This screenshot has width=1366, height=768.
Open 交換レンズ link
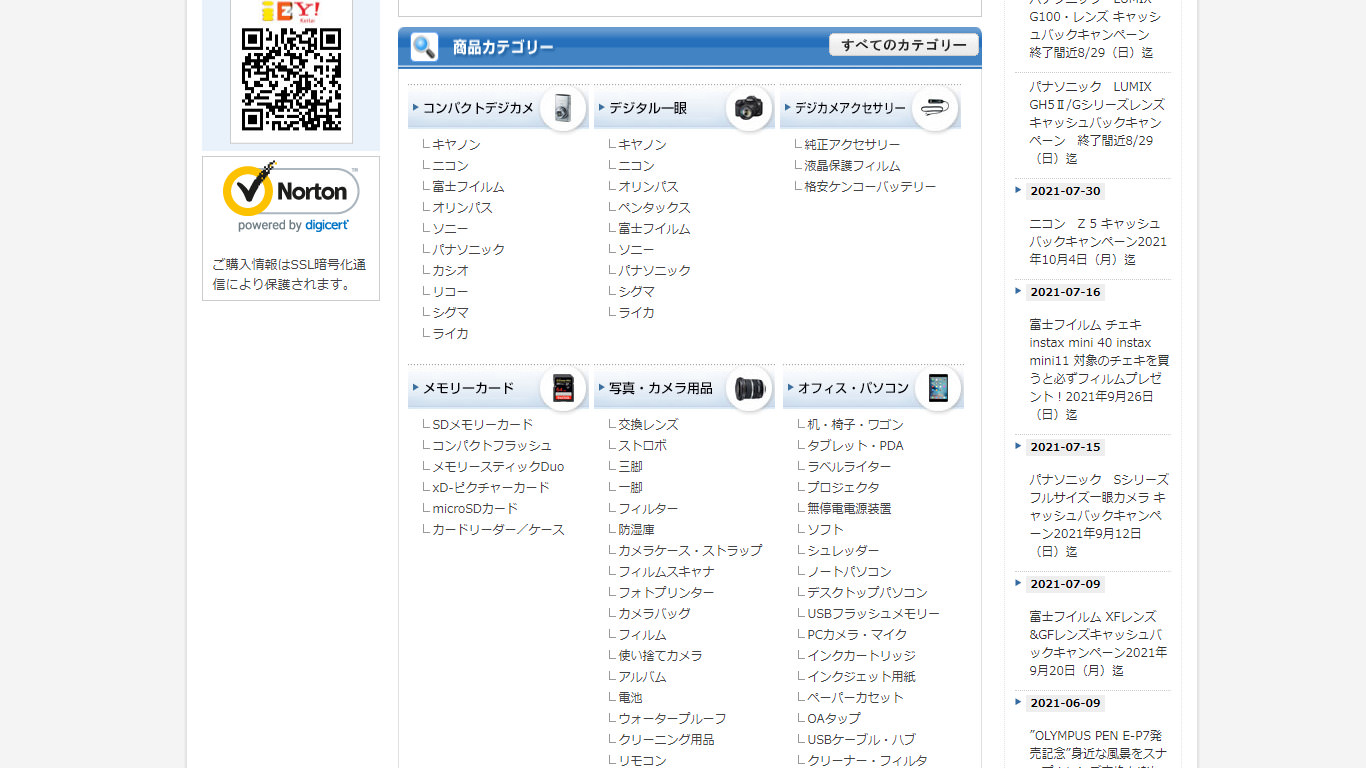648,425
